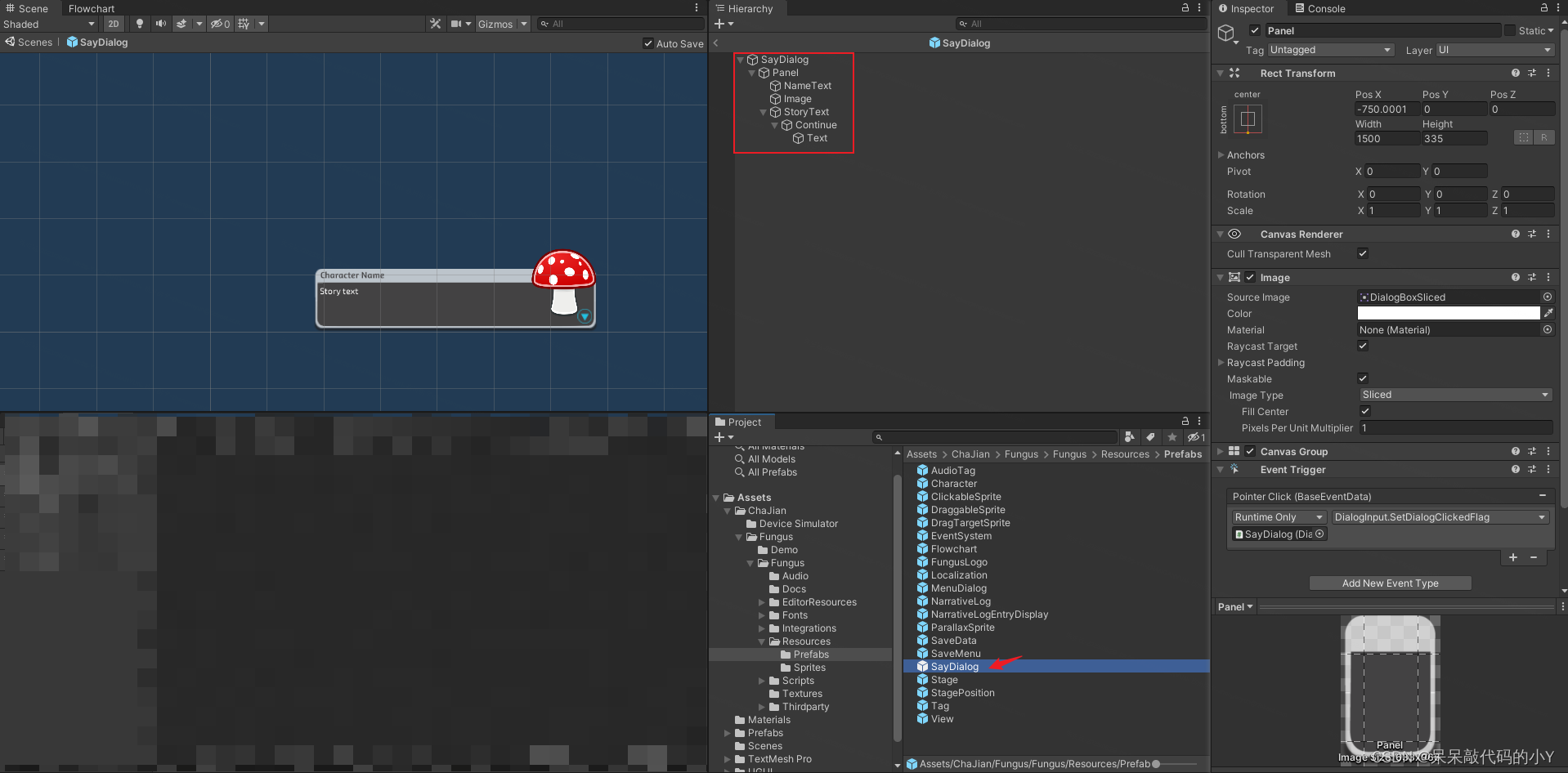This screenshot has width=1568, height=773.
Task: Open Shaded draw mode dropdown
Action: click(x=49, y=24)
